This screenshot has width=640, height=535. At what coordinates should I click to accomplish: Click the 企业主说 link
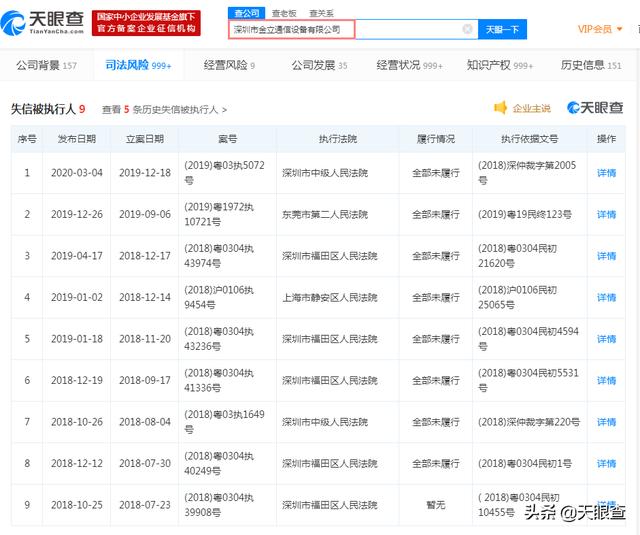531,109
